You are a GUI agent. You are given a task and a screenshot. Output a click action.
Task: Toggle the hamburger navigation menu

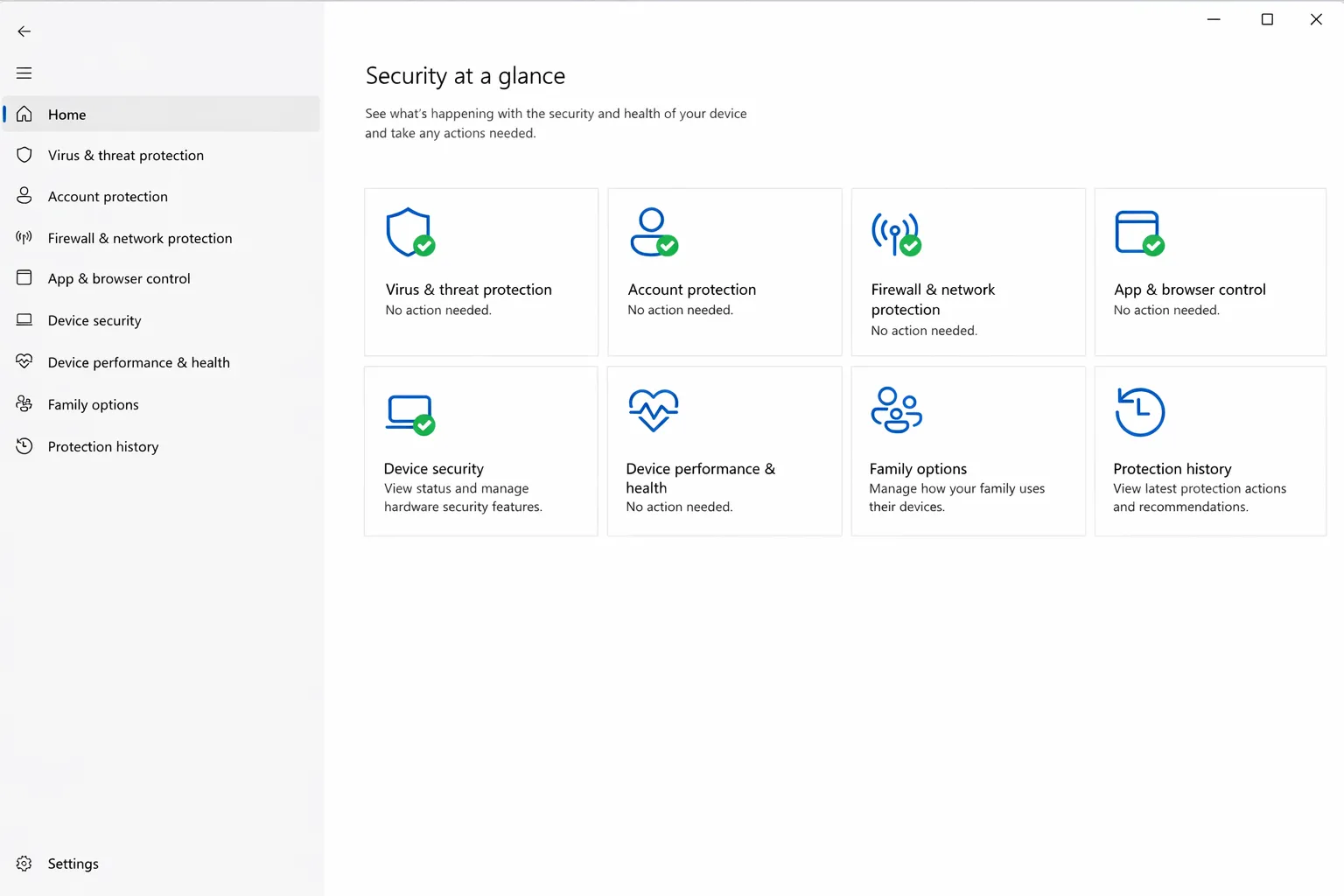click(24, 73)
